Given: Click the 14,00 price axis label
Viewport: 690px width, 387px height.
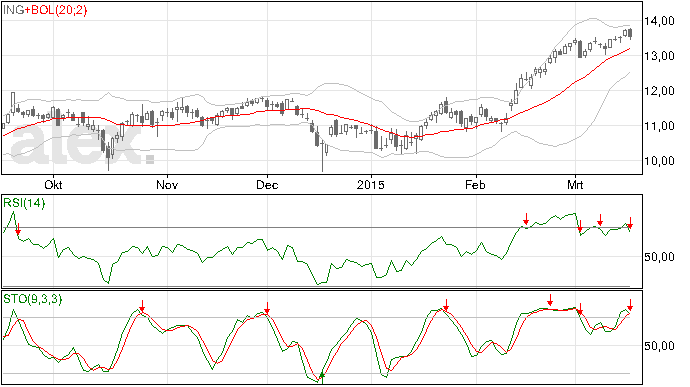Looking at the screenshot, I should point(659,21).
